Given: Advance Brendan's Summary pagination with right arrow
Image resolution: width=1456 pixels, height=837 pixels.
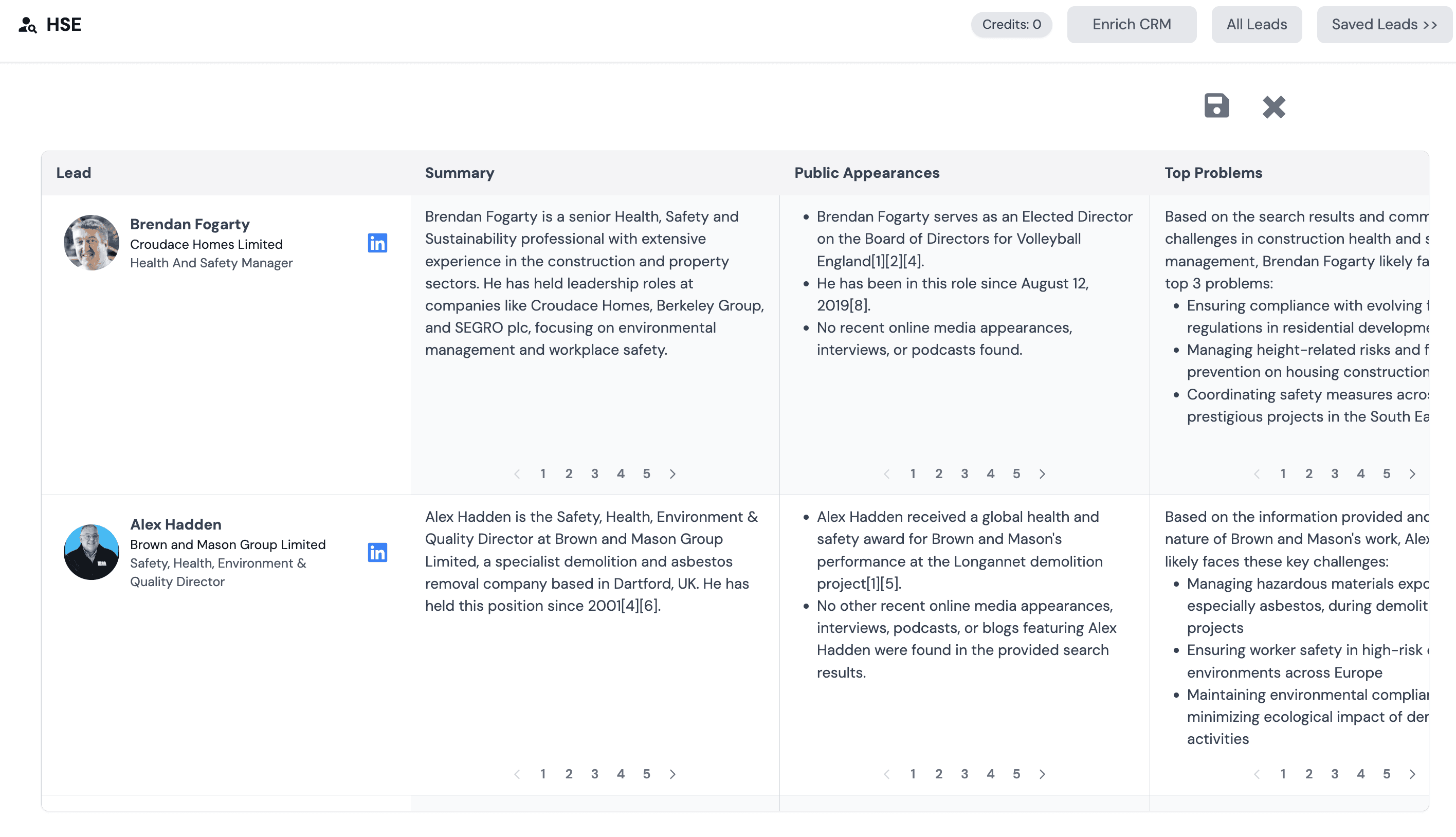Looking at the screenshot, I should (672, 474).
